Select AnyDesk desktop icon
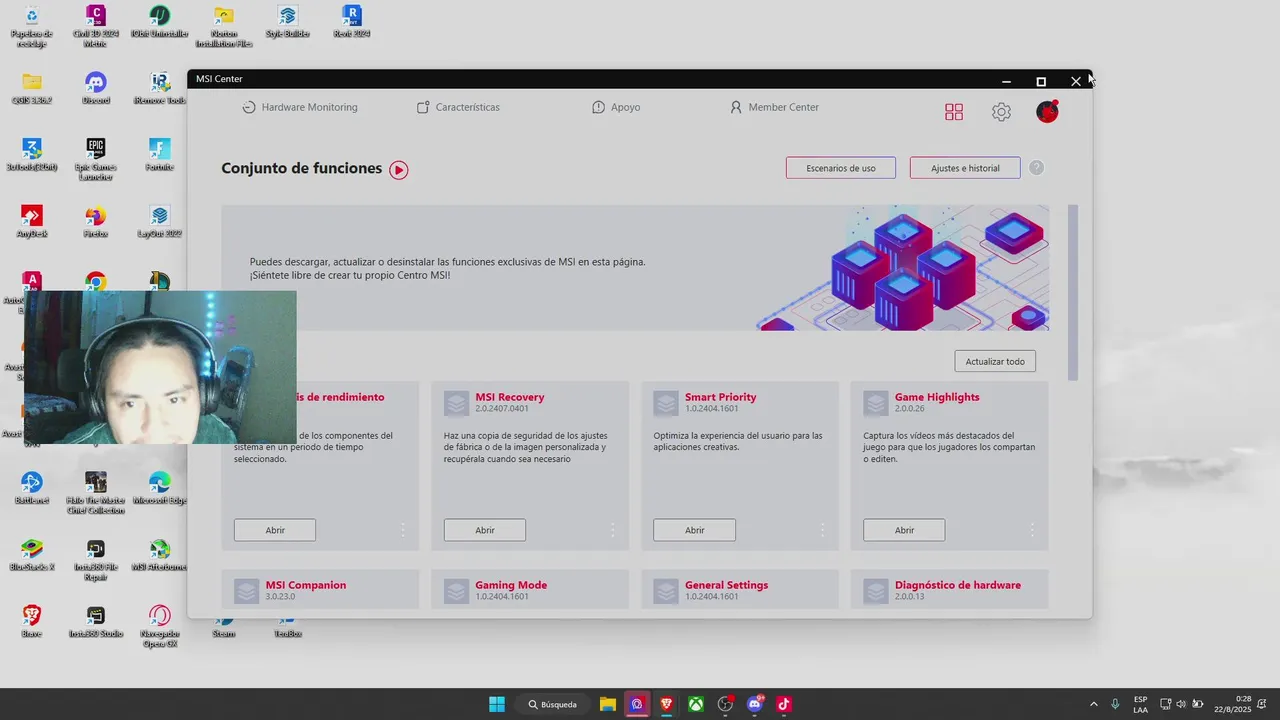Image resolution: width=1280 pixels, height=720 pixels. [x=32, y=222]
